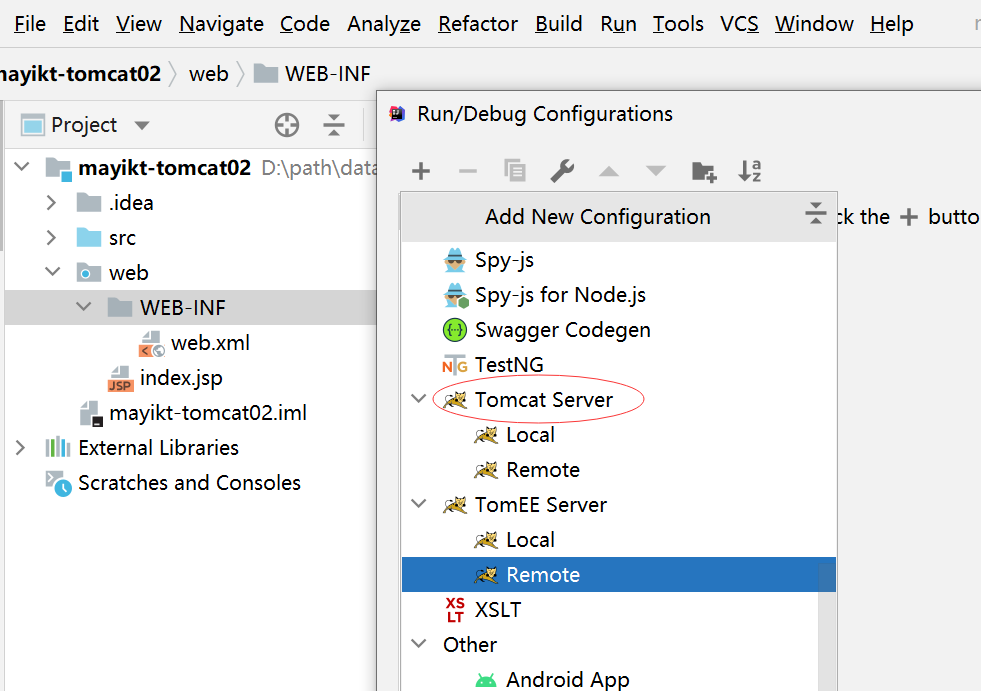The width and height of the screenshot is (981, 691).
Task: Expand the Other category in the list
Action: pyautogui.click(x=419, y=644)
